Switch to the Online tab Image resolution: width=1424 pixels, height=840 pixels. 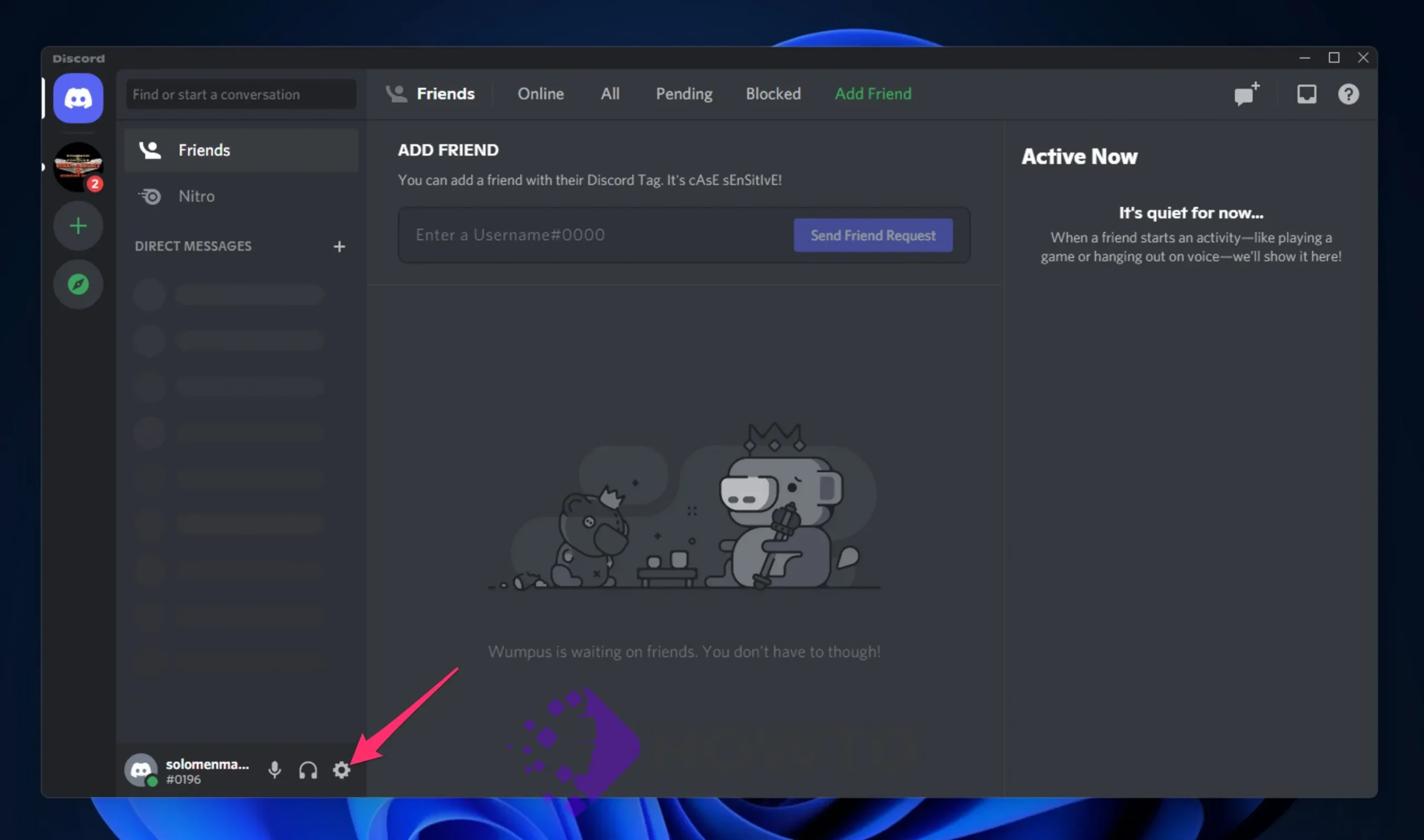pyautogui.click(x=541, y=93)
